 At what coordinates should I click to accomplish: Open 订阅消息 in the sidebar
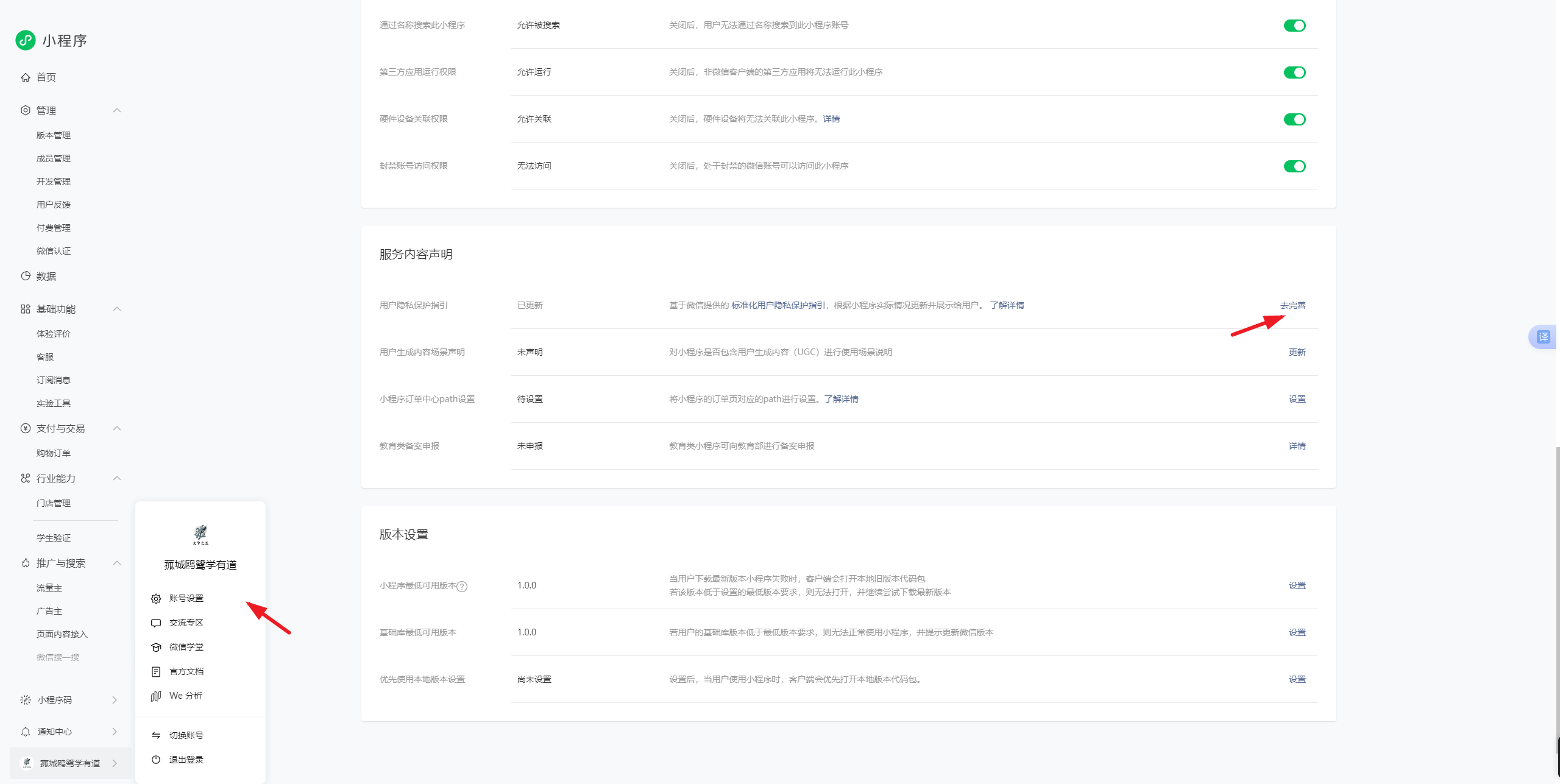click(54, 380)
